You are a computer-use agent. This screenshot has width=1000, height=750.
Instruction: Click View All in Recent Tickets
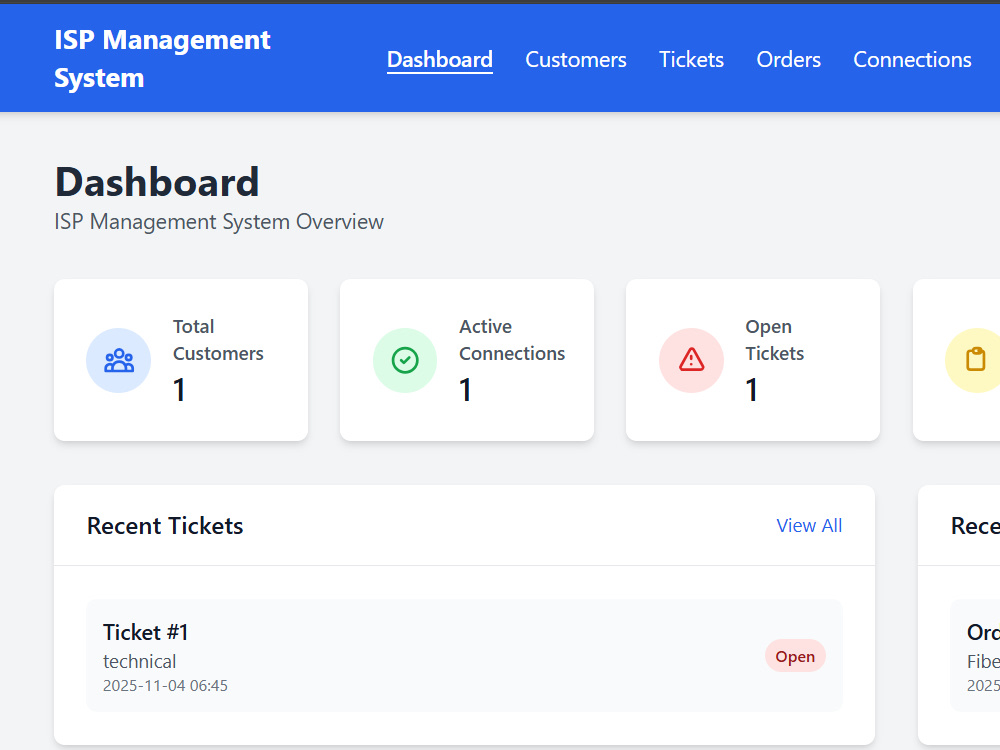click(809, 526)
